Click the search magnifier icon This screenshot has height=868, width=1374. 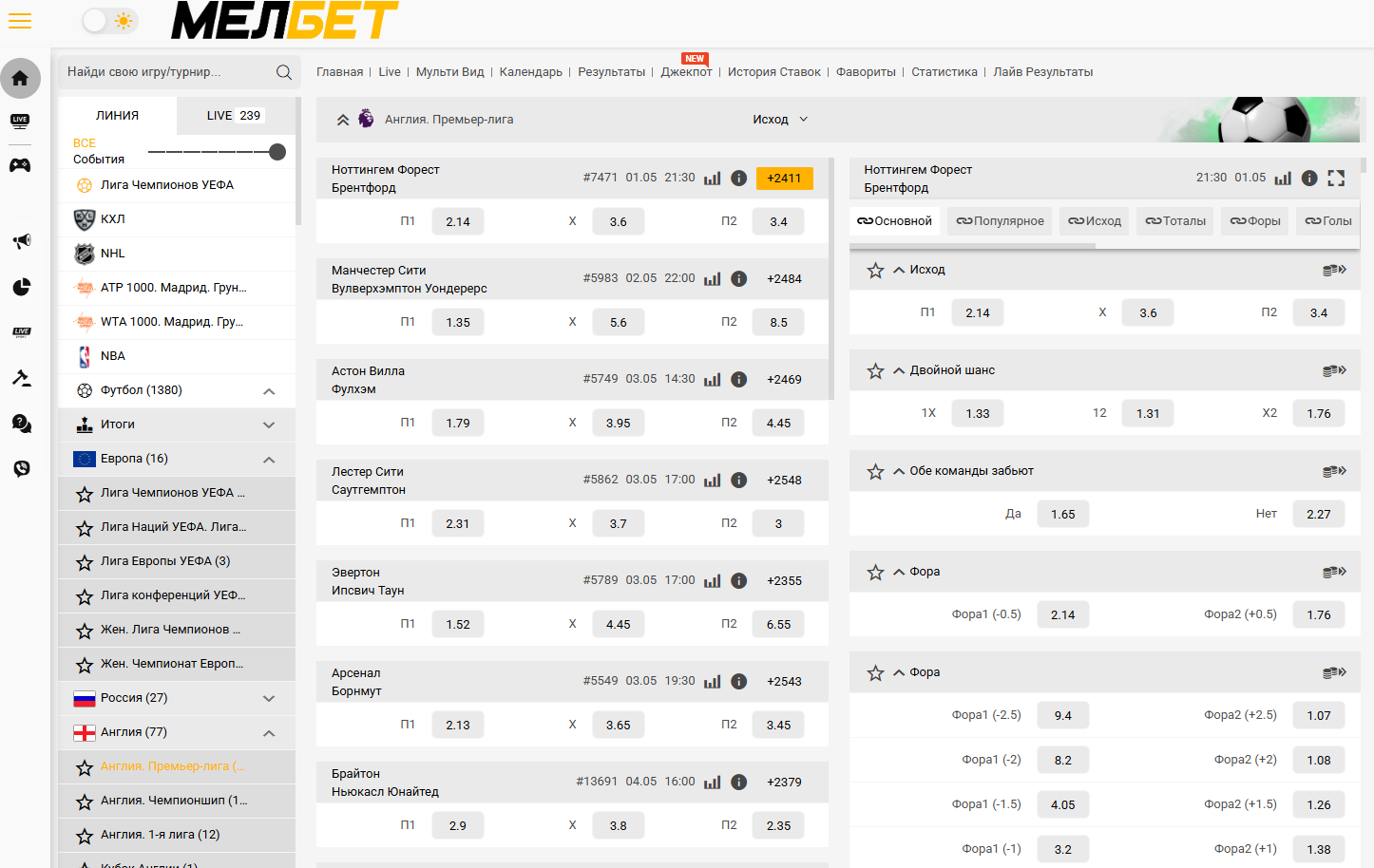click(x=283, y=72)
